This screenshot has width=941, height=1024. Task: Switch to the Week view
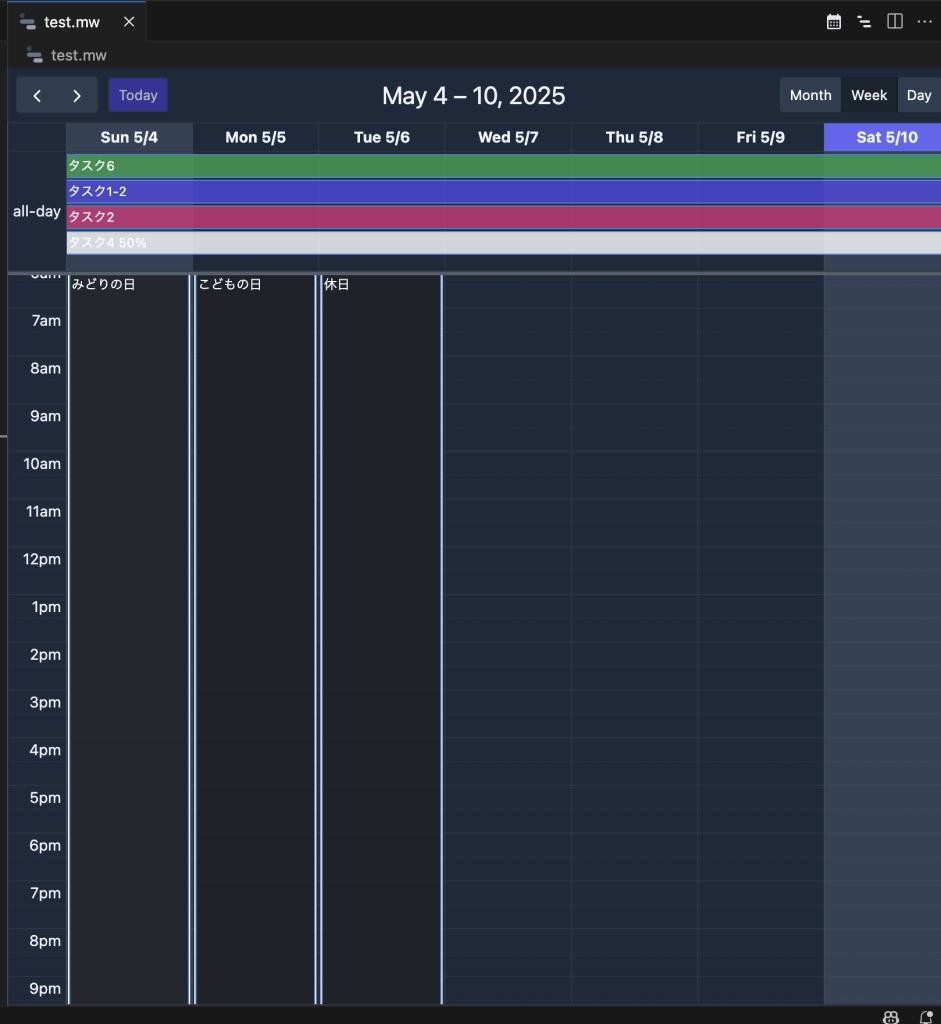tap(869, 95)
